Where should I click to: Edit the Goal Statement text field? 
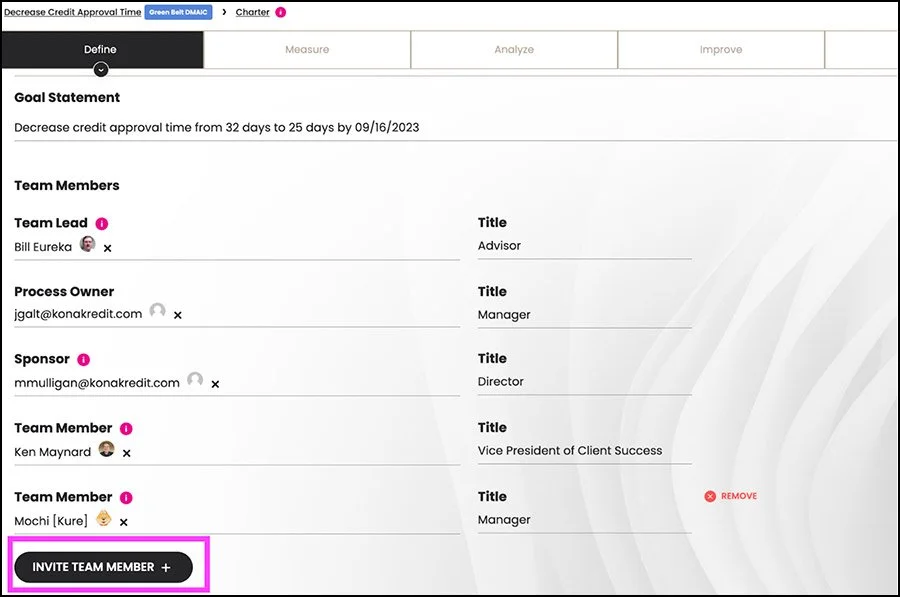coord(455,127)
